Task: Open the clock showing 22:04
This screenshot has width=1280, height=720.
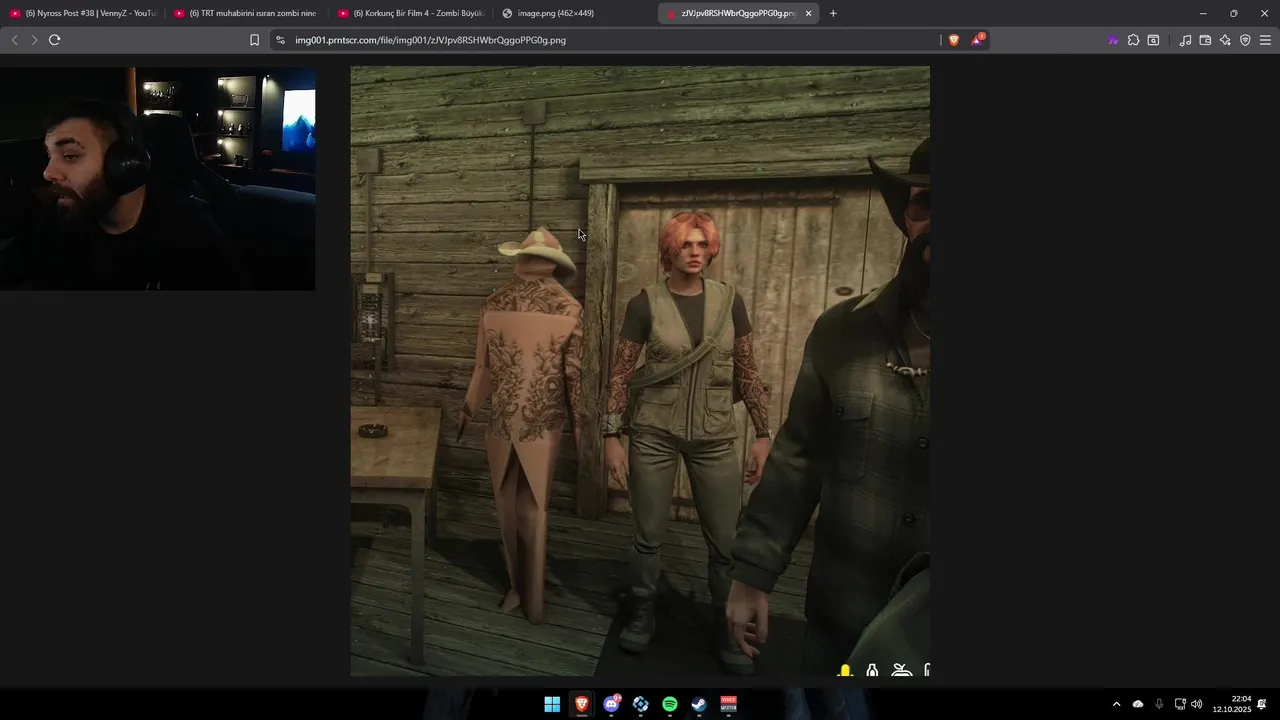Action: (1231, 704)
